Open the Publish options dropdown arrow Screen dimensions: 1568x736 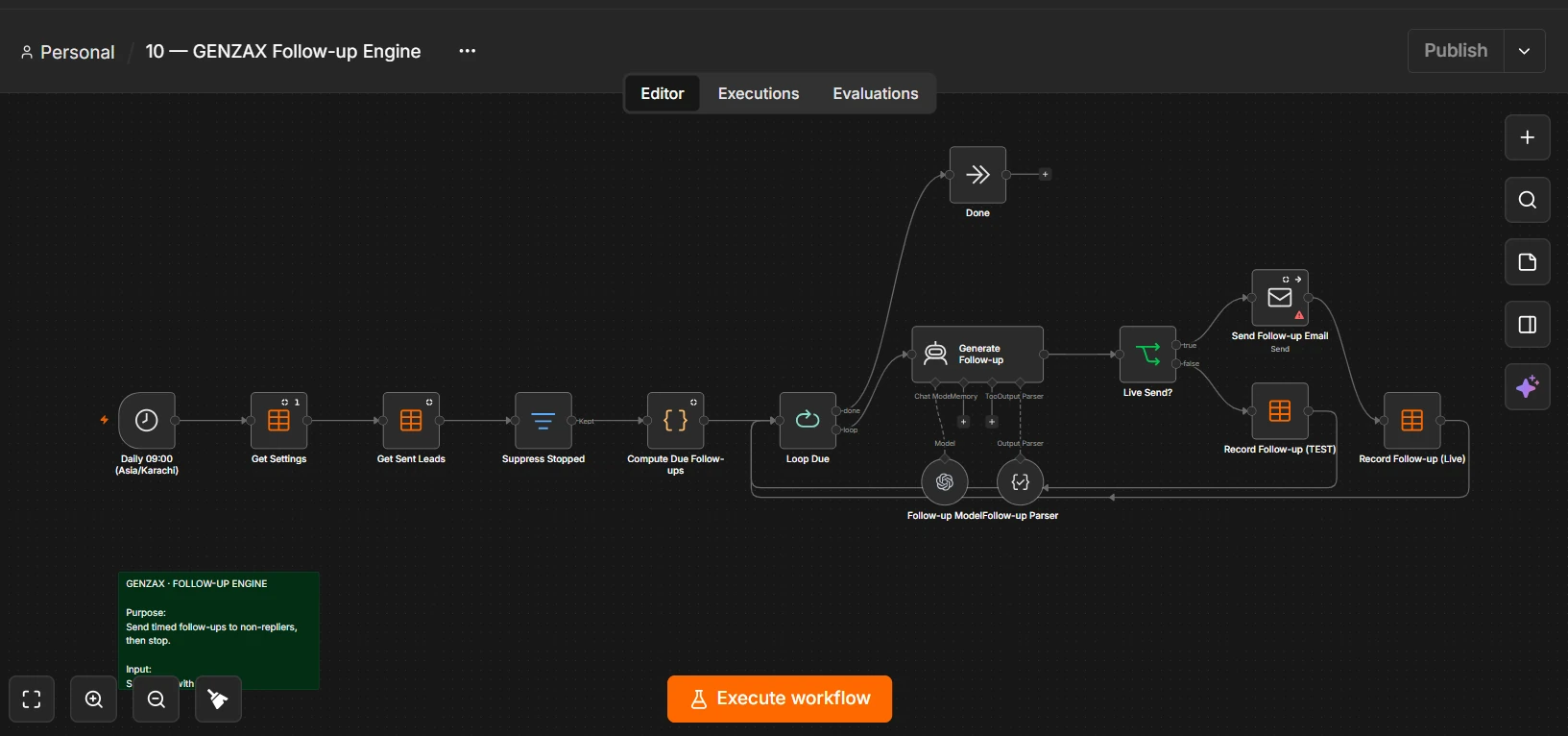[1524, 51]
